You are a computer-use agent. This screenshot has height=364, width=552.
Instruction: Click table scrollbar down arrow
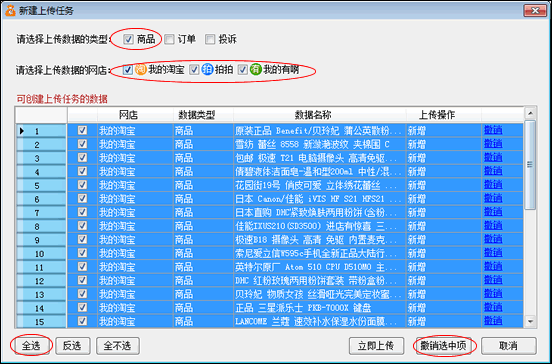[530, 321]
